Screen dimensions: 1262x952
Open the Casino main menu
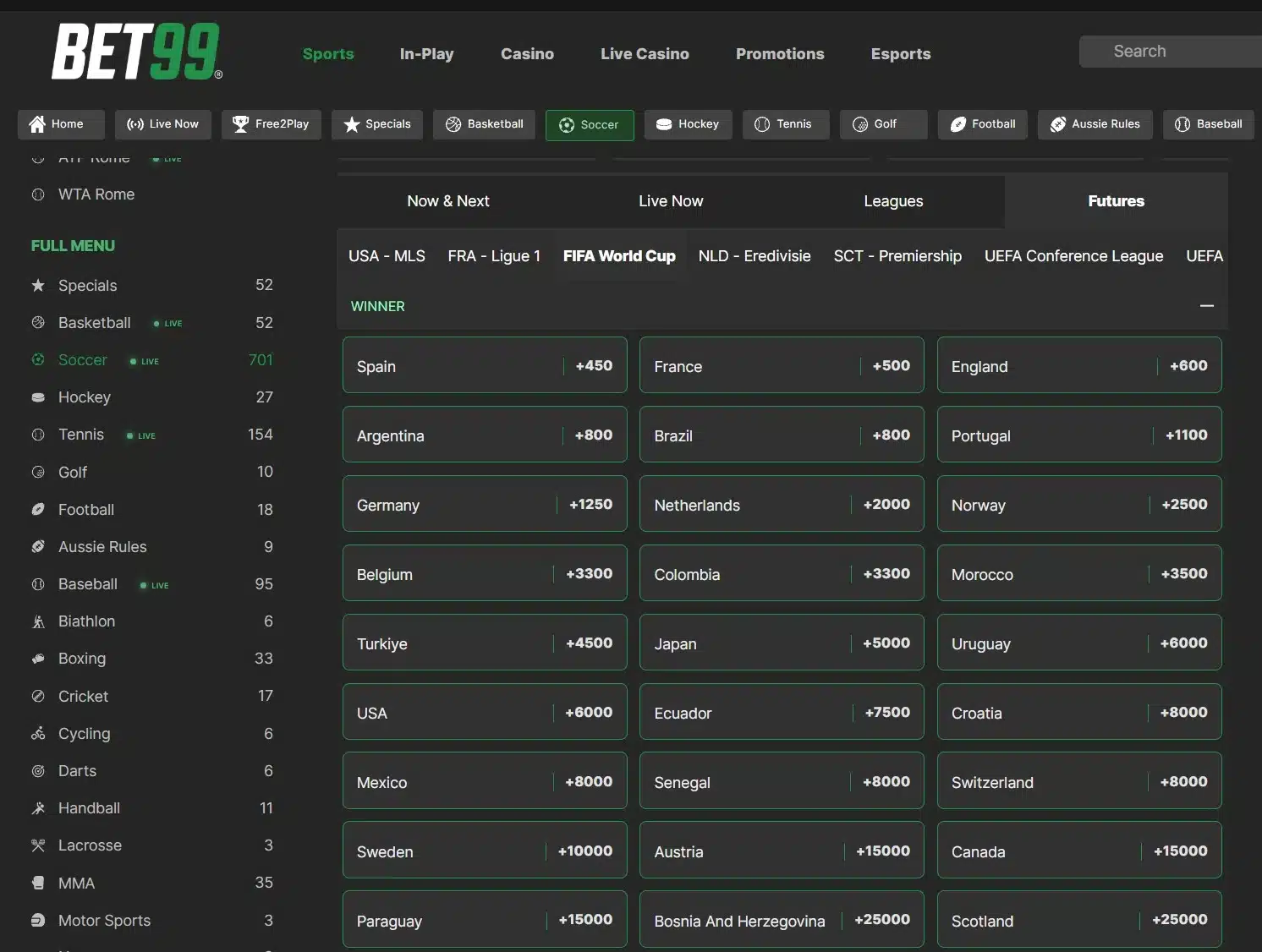tap(527, 53)
